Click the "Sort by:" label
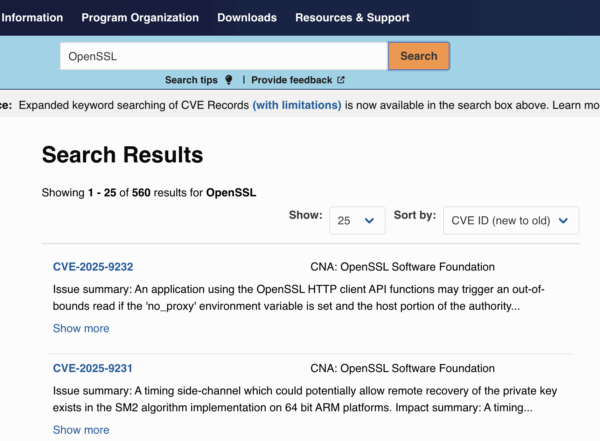 (415, 215)
